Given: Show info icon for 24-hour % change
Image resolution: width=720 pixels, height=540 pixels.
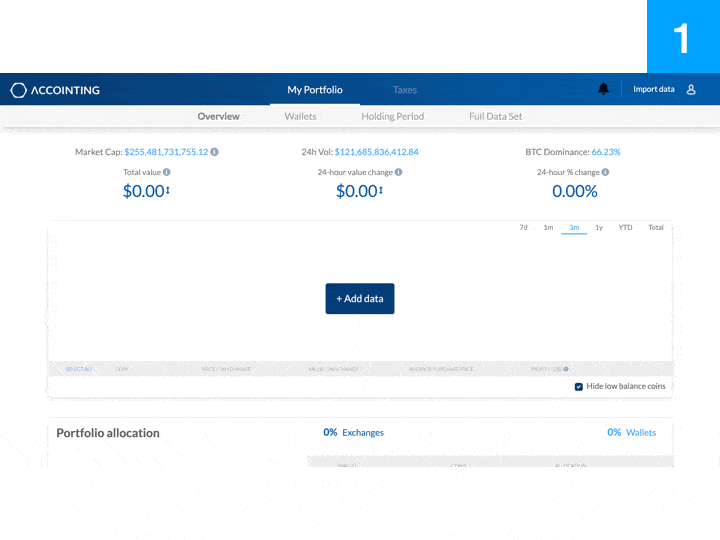Looking at the screenshot, I should pyautogui.click(x=606, y=172).
